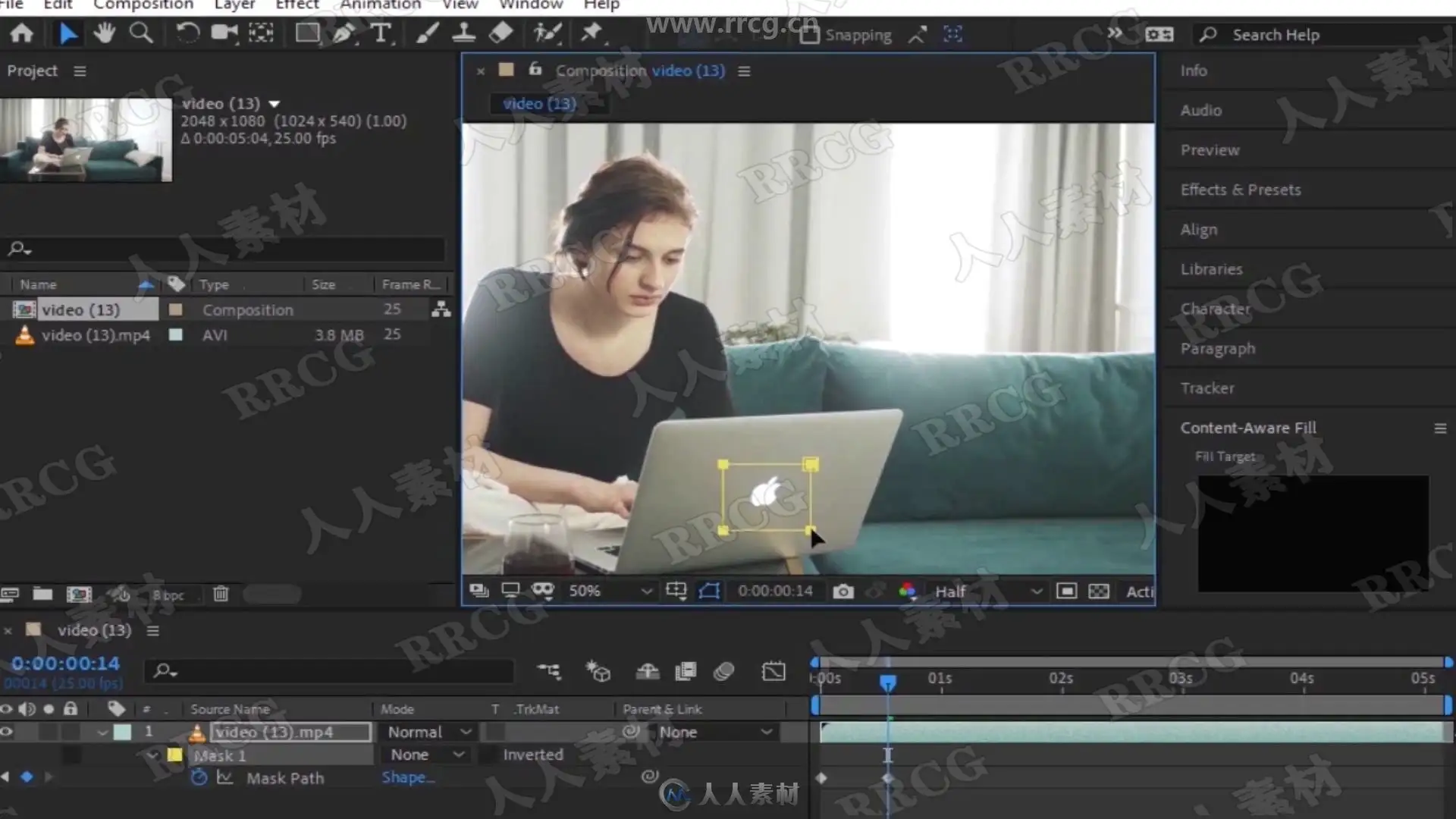Select the Pen tool in toolbar
This screenshot has height=819, width=1456.
click(x=344, y=33)
